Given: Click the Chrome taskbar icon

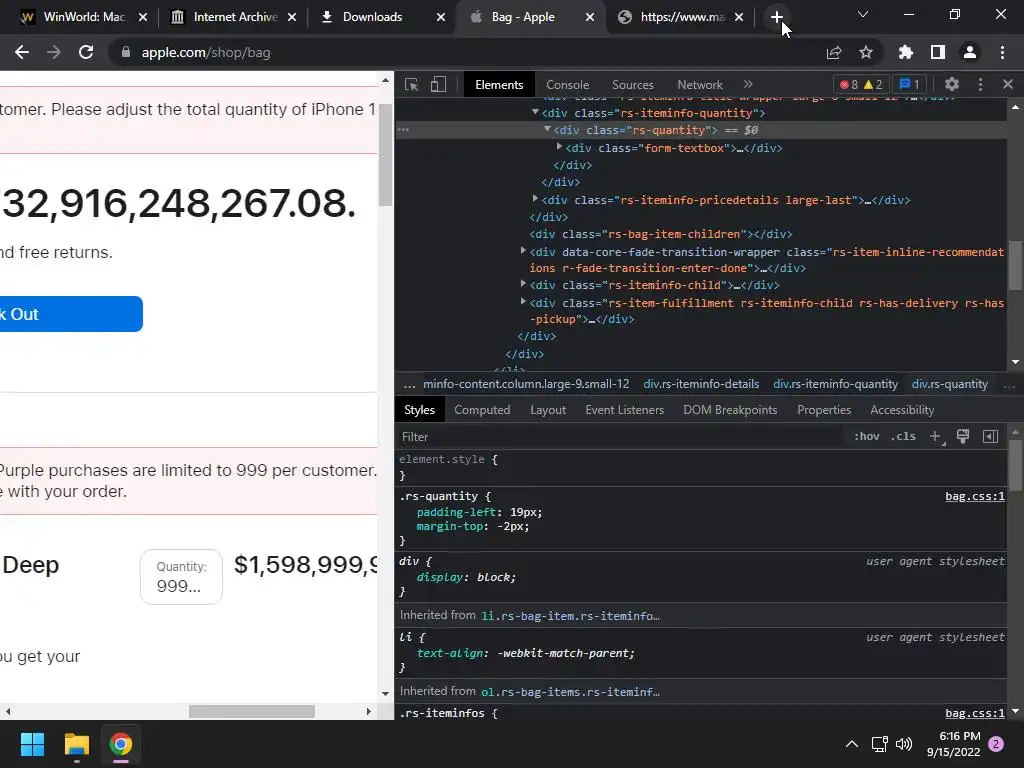Looking at the screenshot, I should pos(121,744).
